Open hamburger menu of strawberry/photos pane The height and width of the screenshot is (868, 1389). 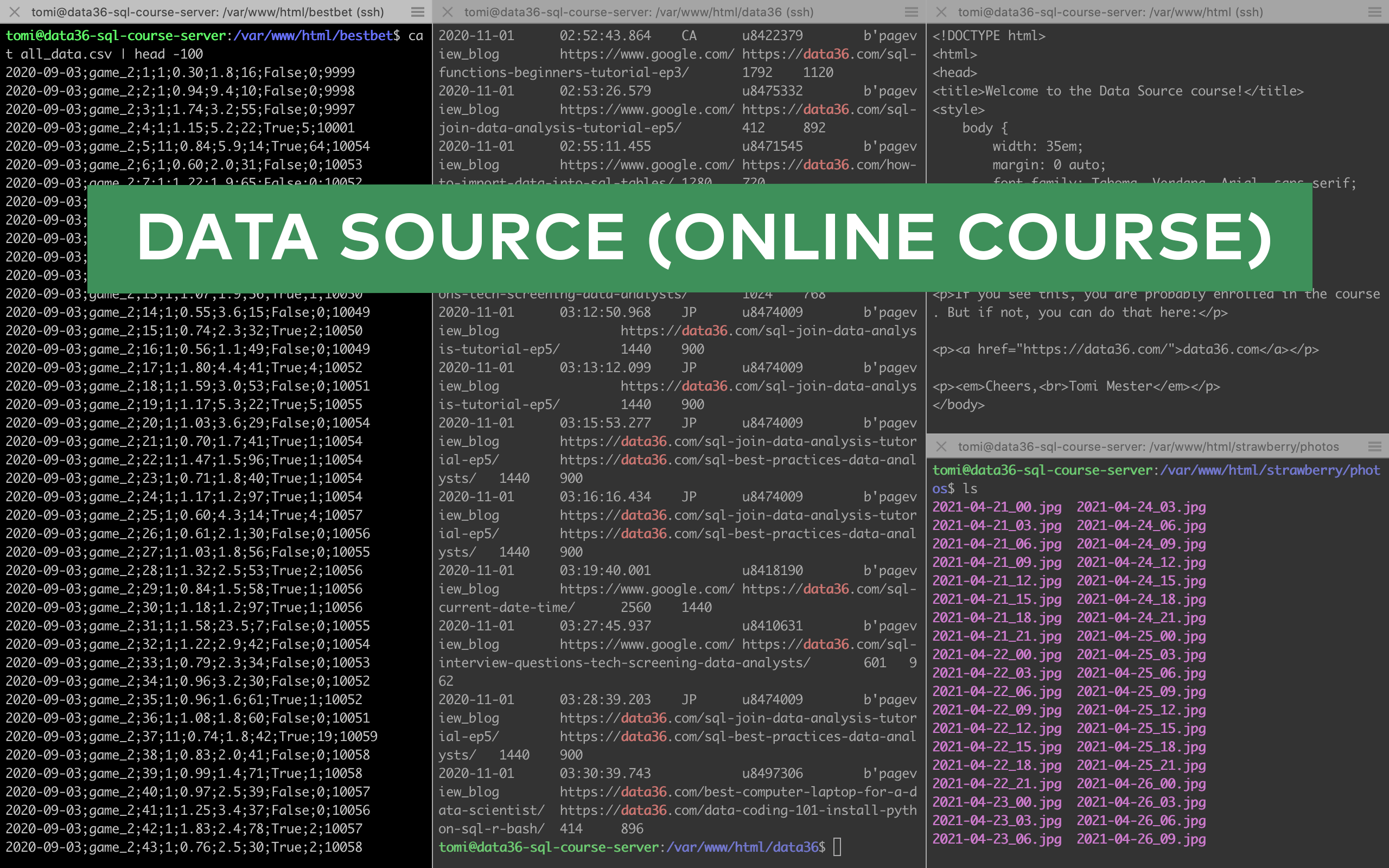[1375, 446]
